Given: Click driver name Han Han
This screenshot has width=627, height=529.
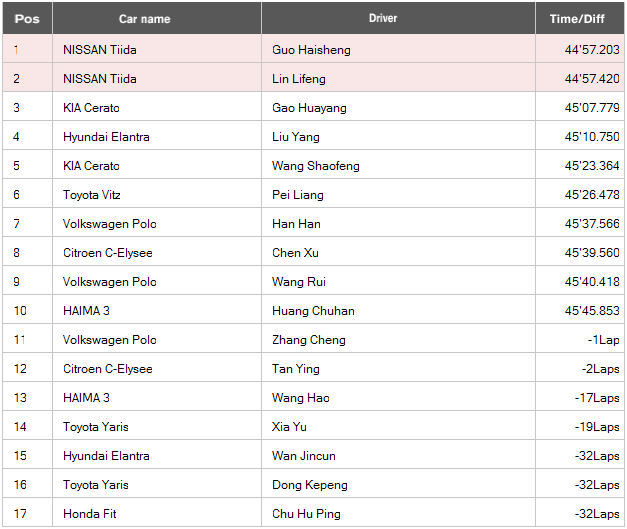Looking at the screenshot, I should [296, 224].
